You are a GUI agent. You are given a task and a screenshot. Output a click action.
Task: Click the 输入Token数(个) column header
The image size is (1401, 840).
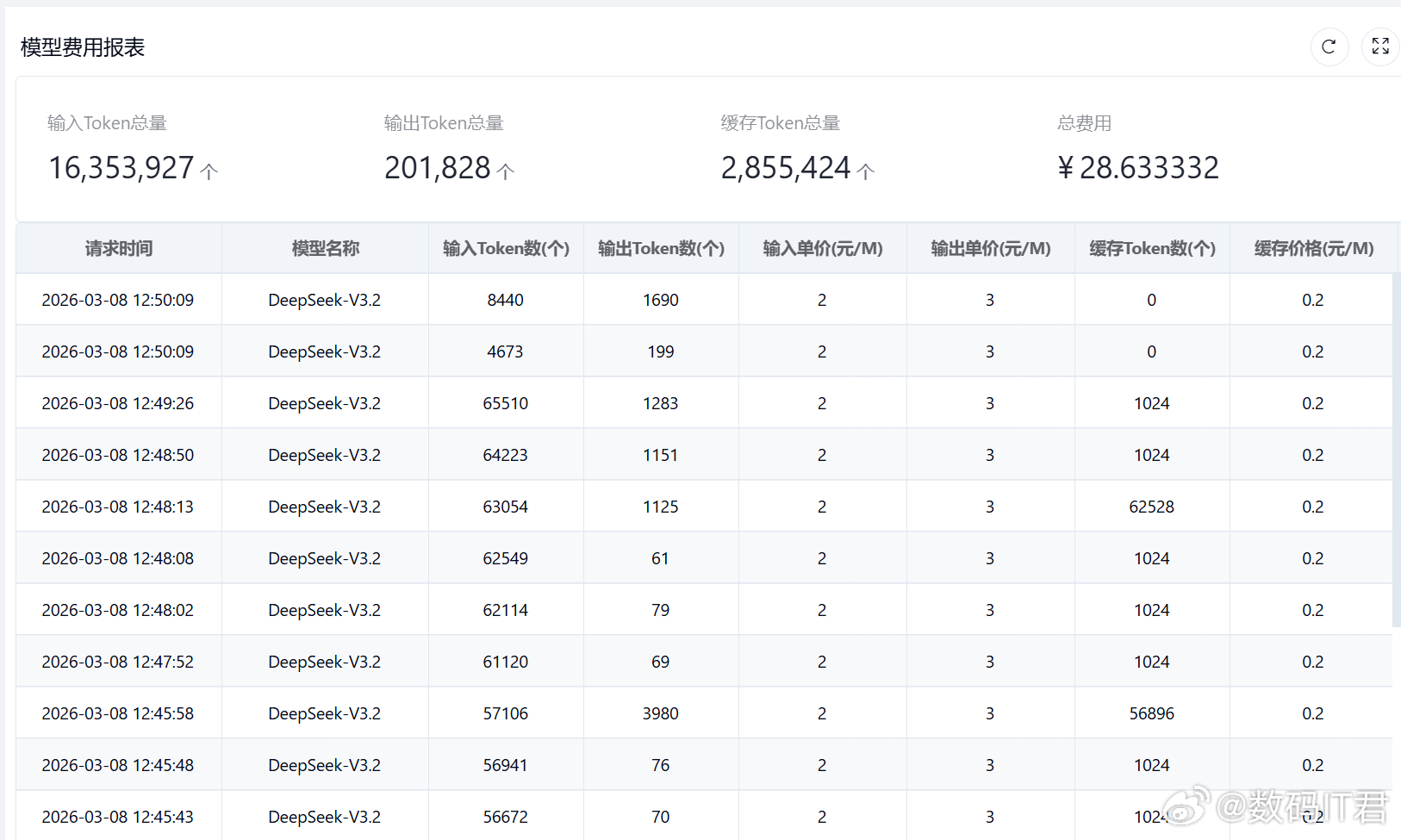506,249
